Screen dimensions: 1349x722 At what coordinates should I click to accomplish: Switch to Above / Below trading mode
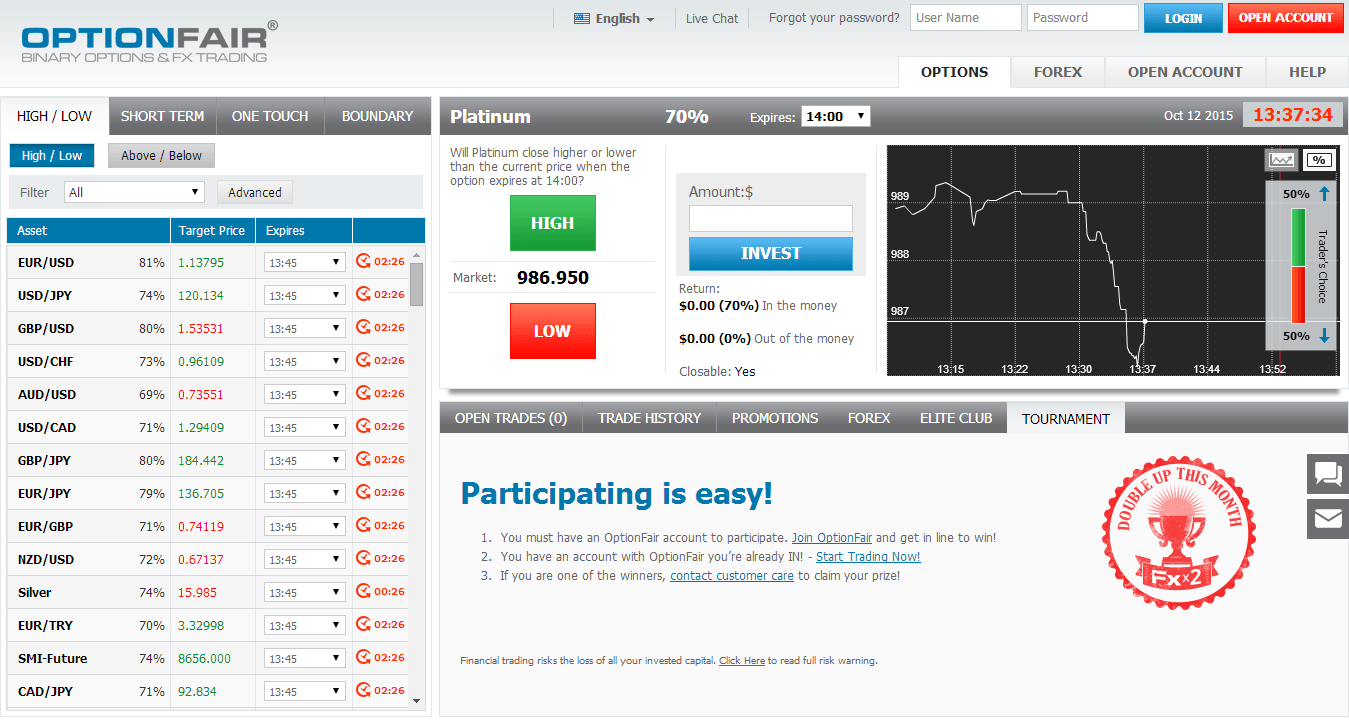(161, 155)
